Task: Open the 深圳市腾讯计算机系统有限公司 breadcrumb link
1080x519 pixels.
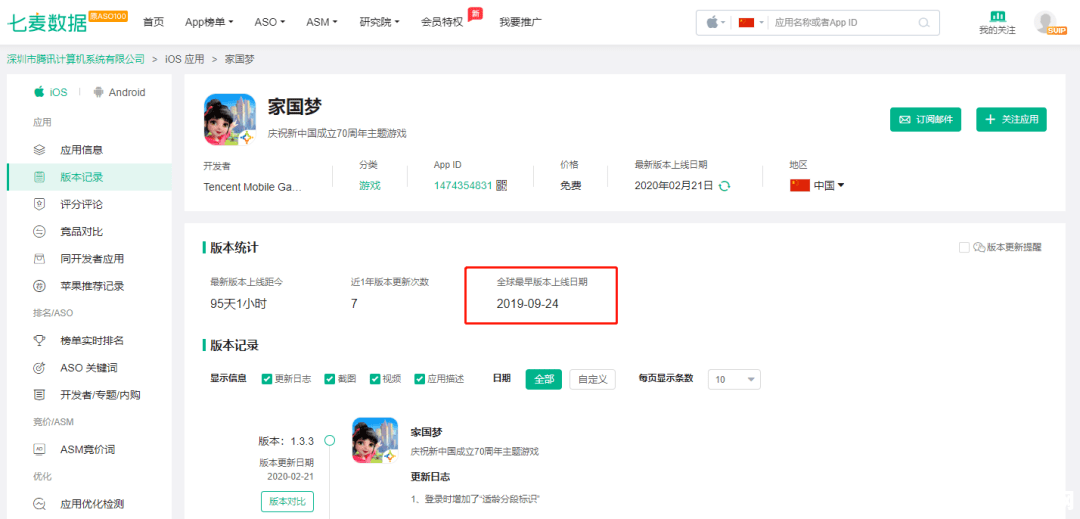Action: (76, 59)
